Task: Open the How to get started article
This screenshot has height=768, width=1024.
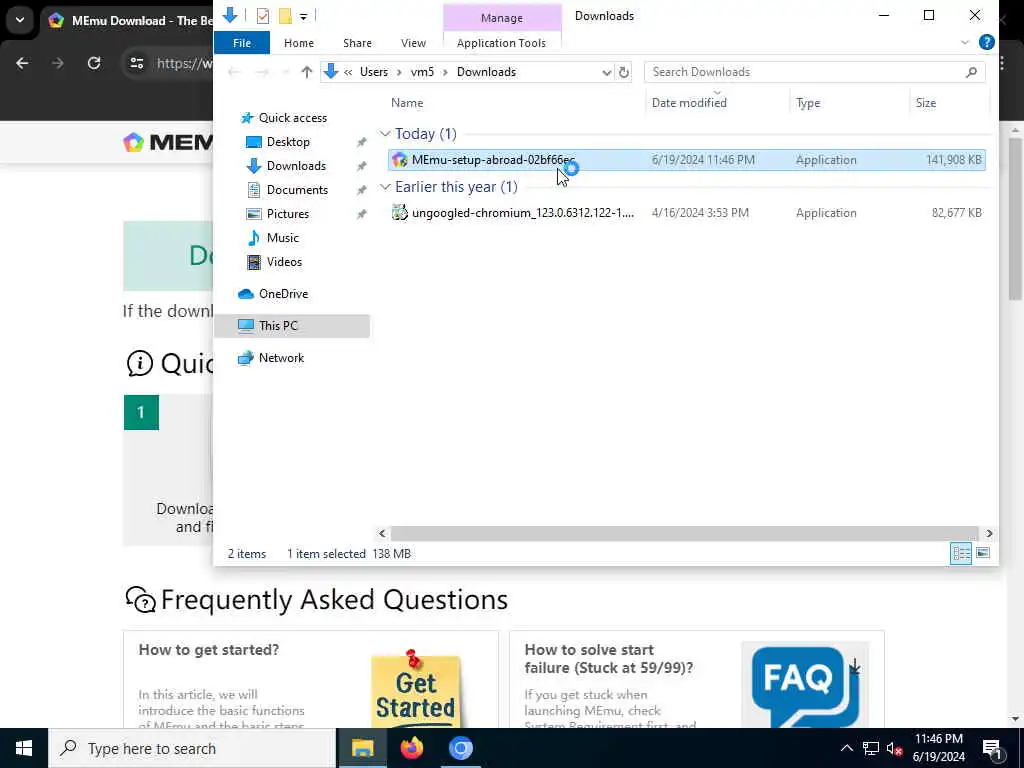Action: pos(208,650)
